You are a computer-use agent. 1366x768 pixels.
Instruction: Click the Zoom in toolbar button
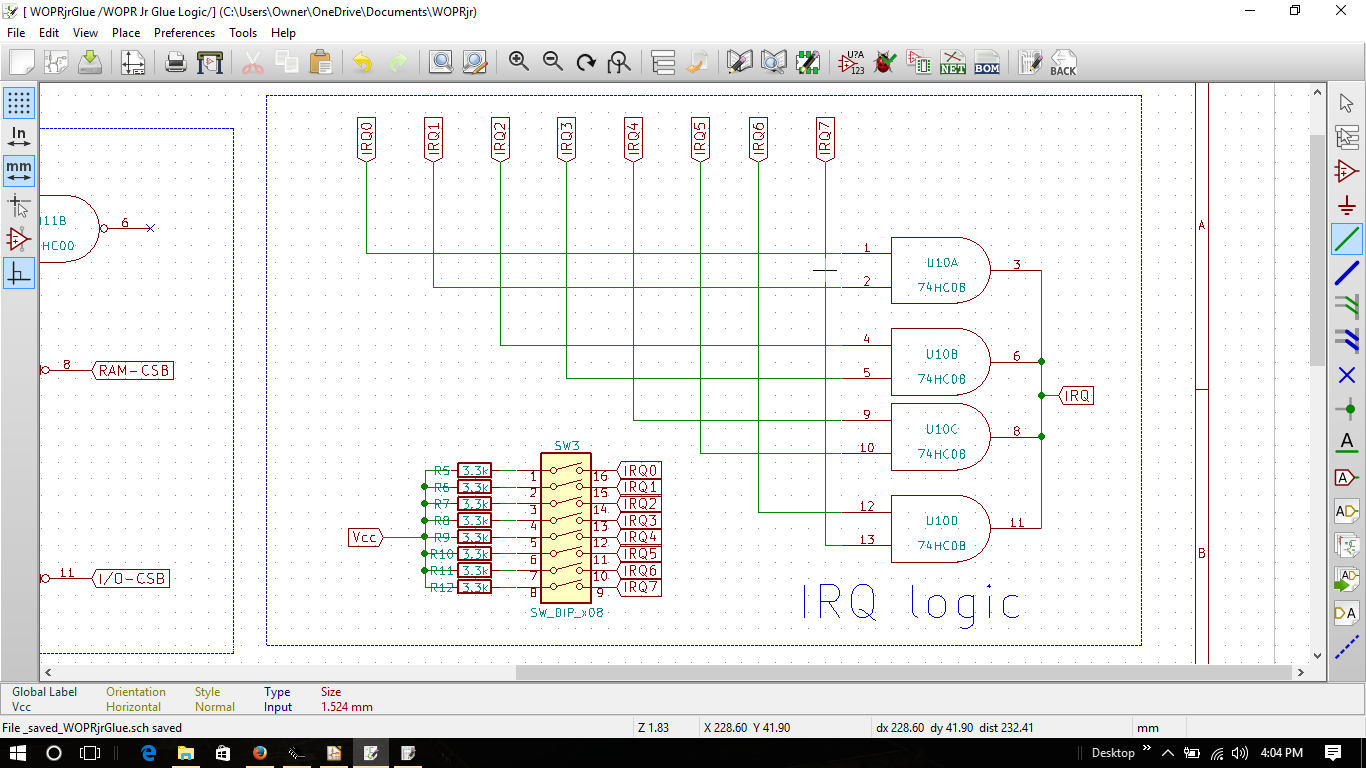click(x=519, y=62)
